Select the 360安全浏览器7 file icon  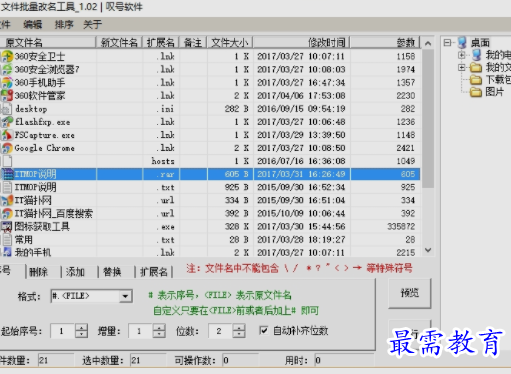coord(7,69)
